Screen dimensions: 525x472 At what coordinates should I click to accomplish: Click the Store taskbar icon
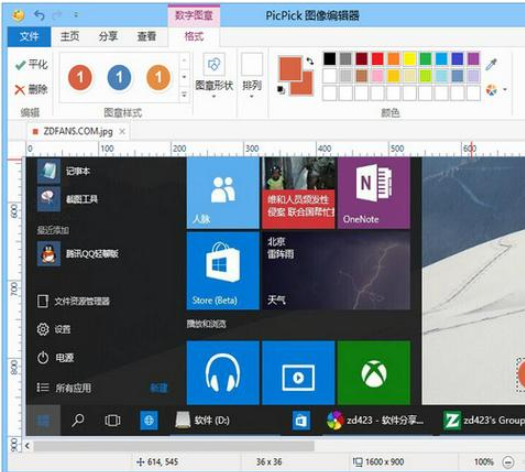point(301,420)
